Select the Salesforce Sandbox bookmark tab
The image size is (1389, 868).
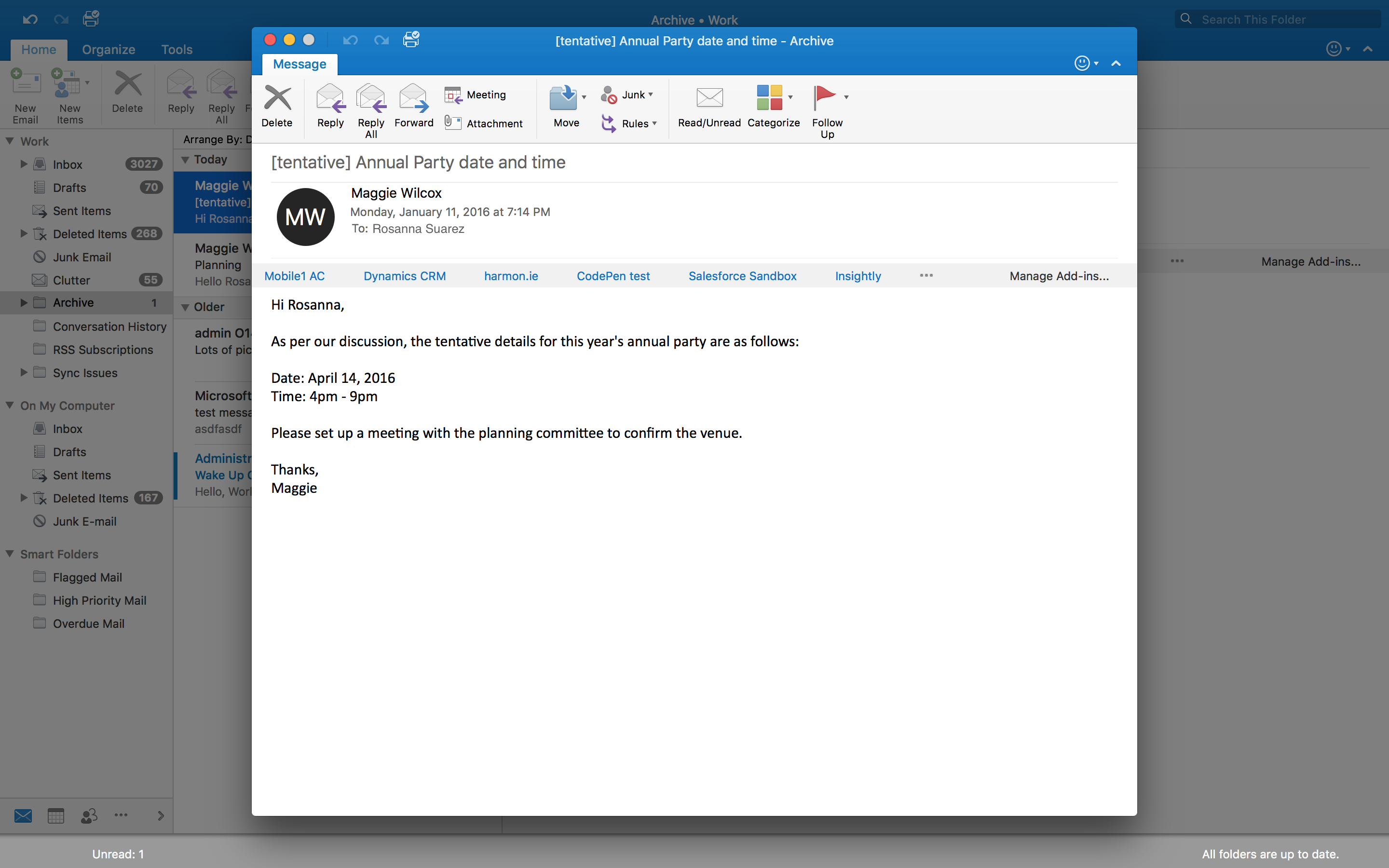742,276
